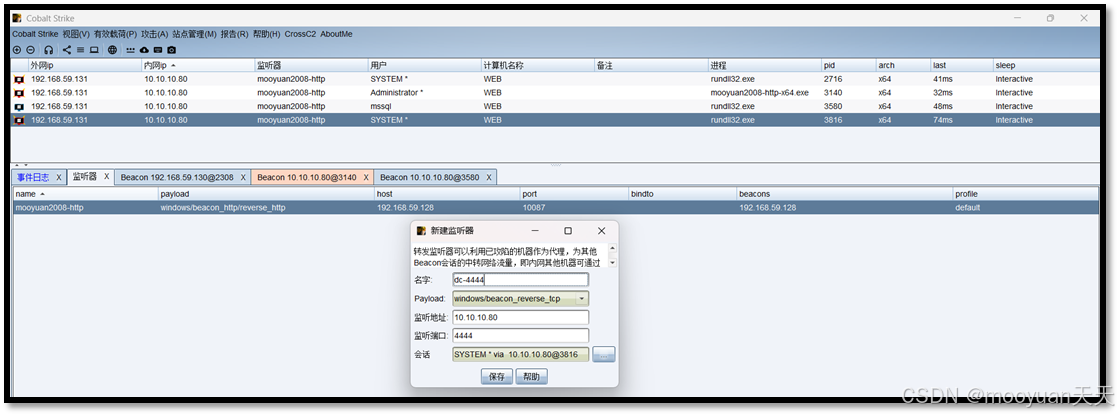Open the Payload dropdown in the dialog
The width and height of the screenshot is (1119, 416).
coord(582,299)
